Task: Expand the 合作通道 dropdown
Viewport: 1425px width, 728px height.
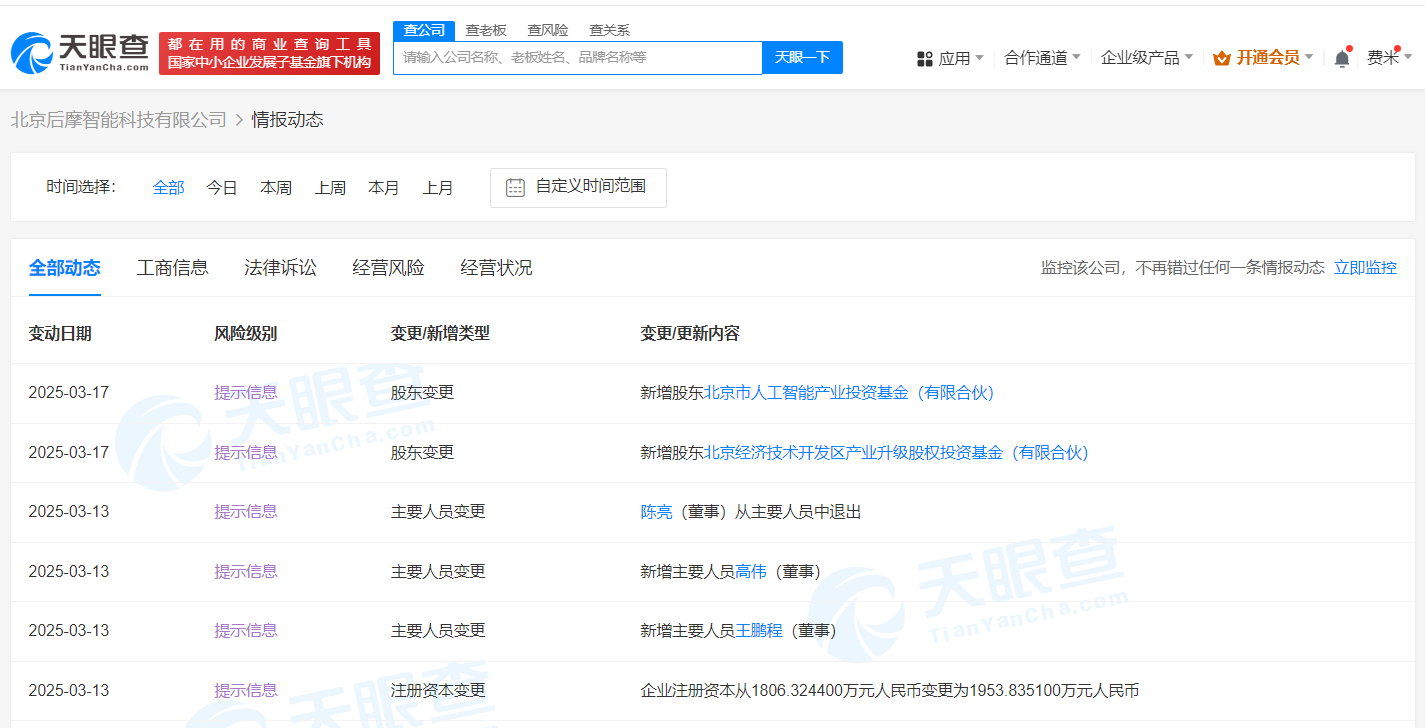Action: [x=1042, y=58]
